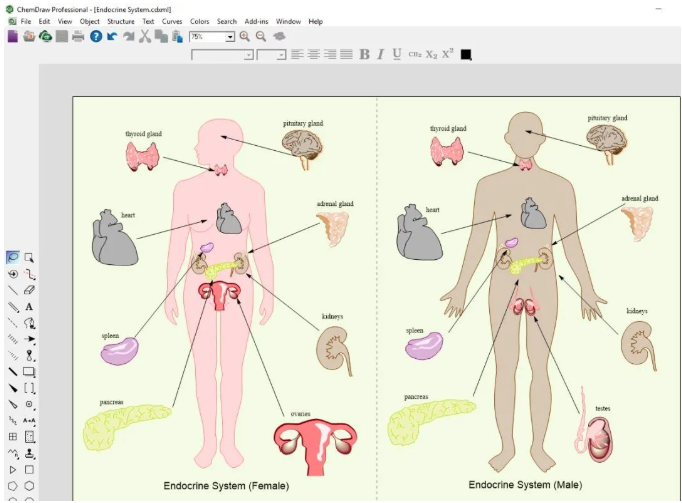Image resolution: width=682 pixels, height=503 pixels.
Task: Toggle Bold text formatting
Action: coord(364,54)
